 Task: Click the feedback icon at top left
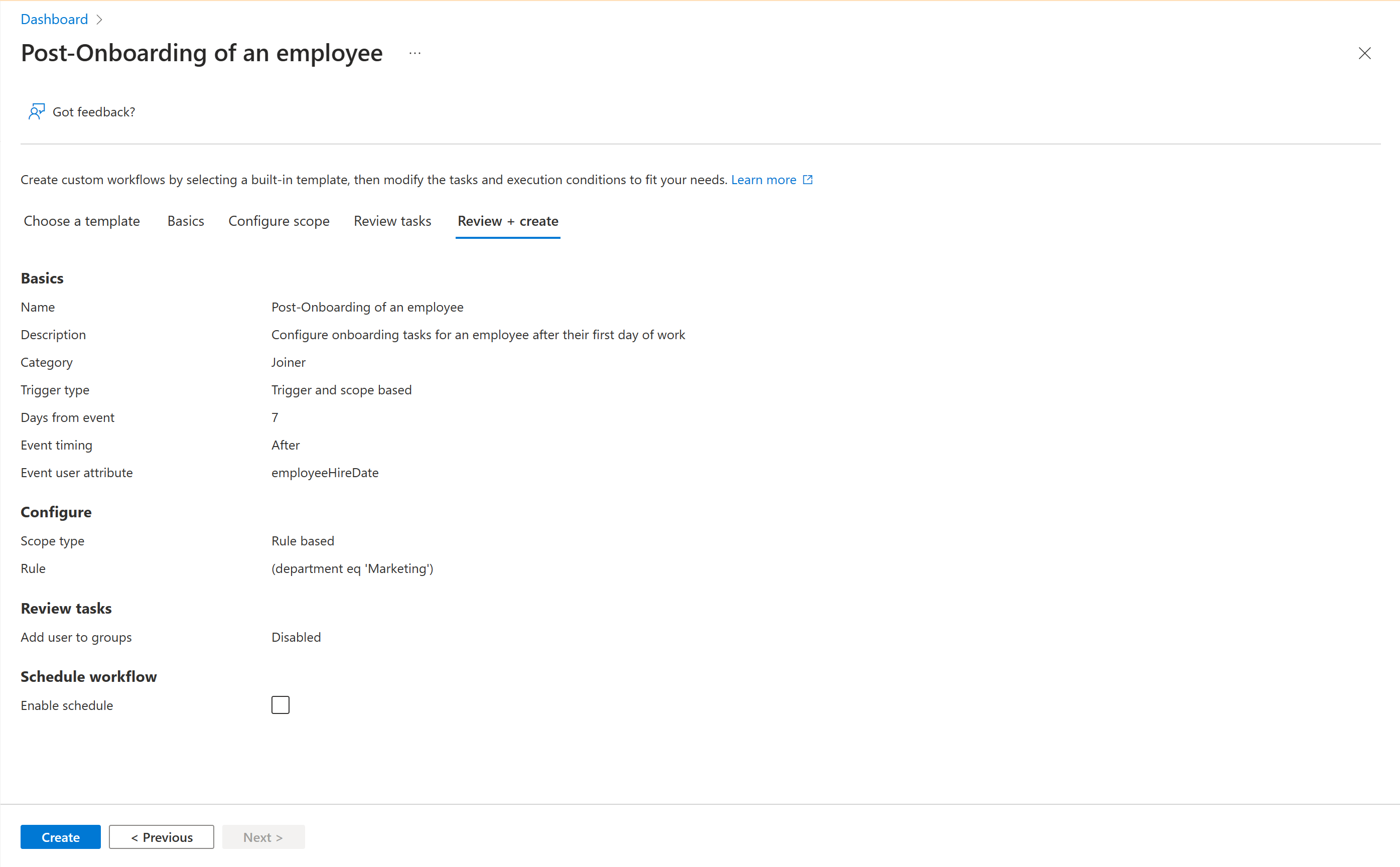[35, 112]
